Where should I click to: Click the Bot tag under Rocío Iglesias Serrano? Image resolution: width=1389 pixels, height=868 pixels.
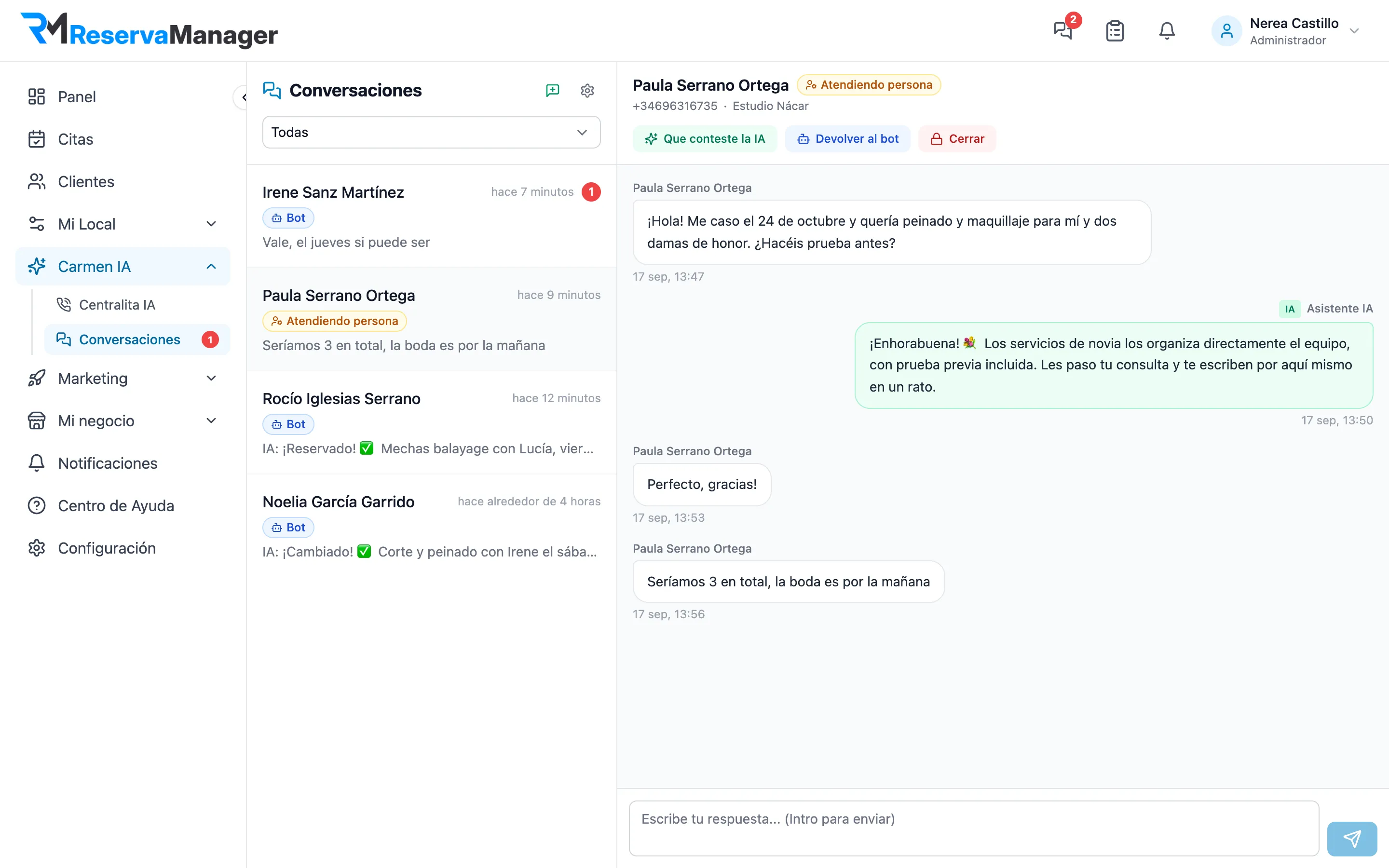pyautogui.click(x=288, y=424)
